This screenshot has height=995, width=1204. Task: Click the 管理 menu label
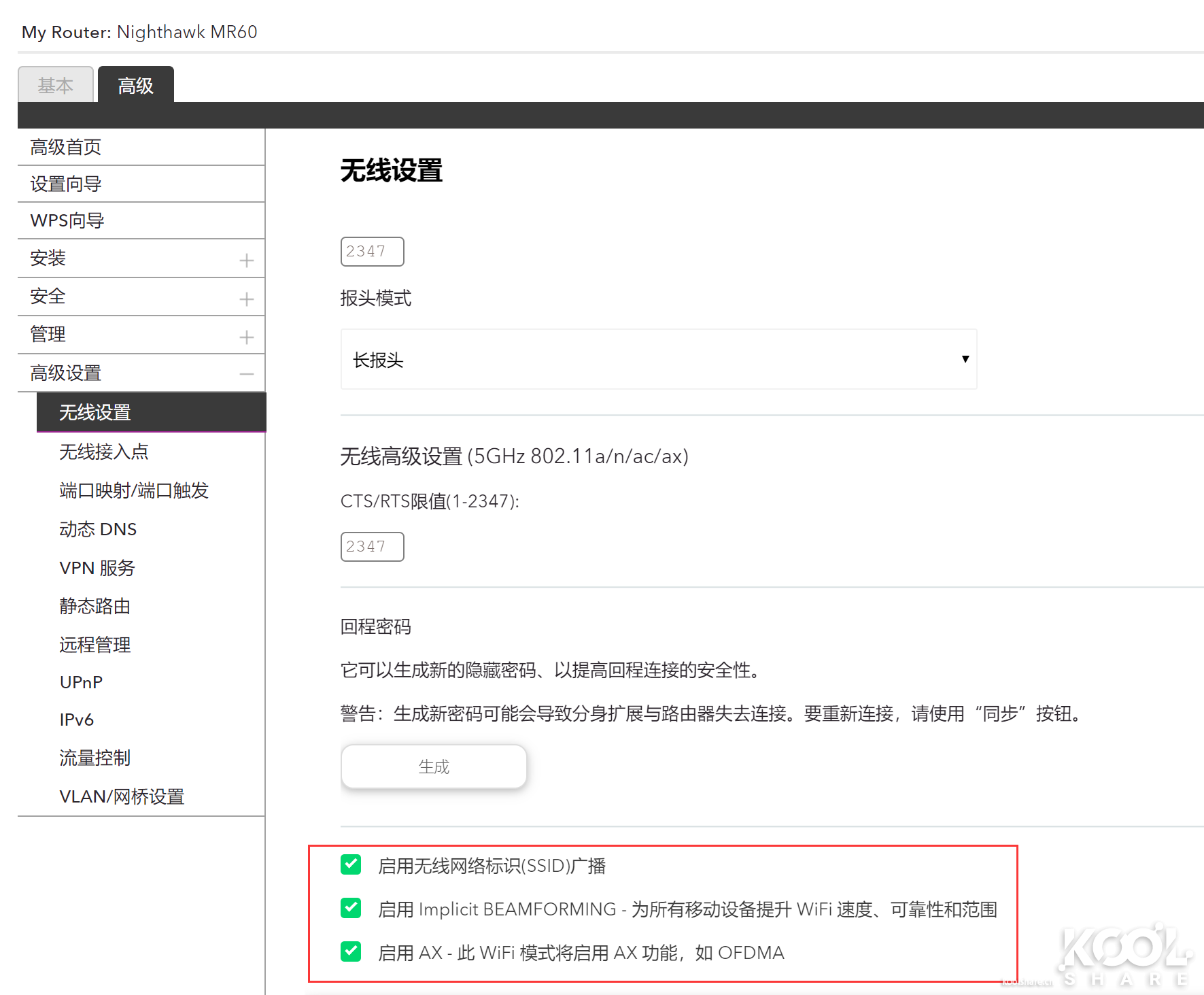tap(48, 334)
